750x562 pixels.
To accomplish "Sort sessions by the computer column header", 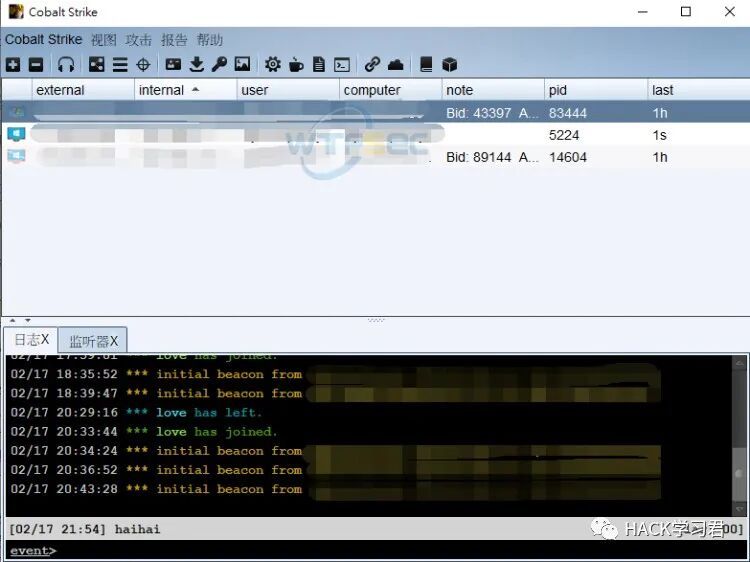I will click(x=390, y=90).
